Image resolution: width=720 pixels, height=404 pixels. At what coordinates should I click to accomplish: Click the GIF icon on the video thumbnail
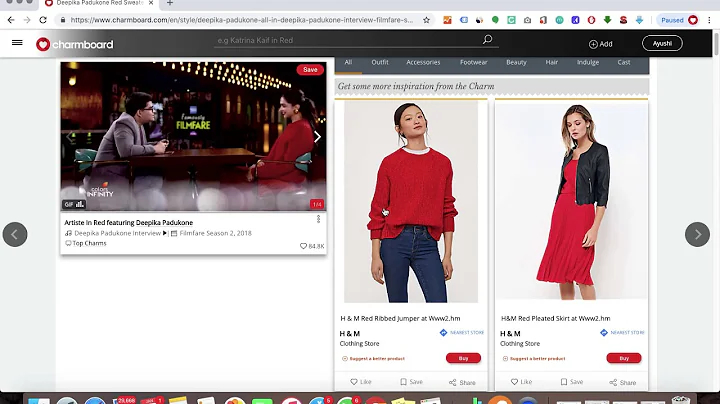tap(74, 204)
